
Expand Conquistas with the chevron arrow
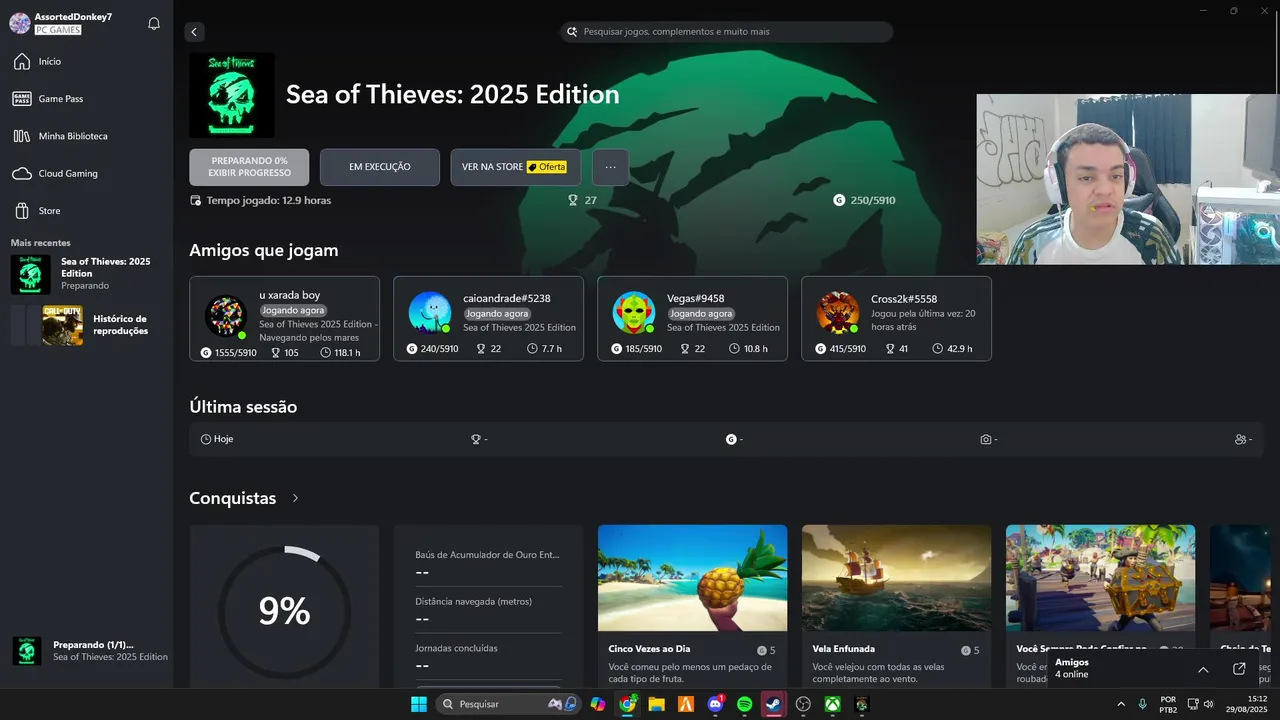(x=295, y=498)
